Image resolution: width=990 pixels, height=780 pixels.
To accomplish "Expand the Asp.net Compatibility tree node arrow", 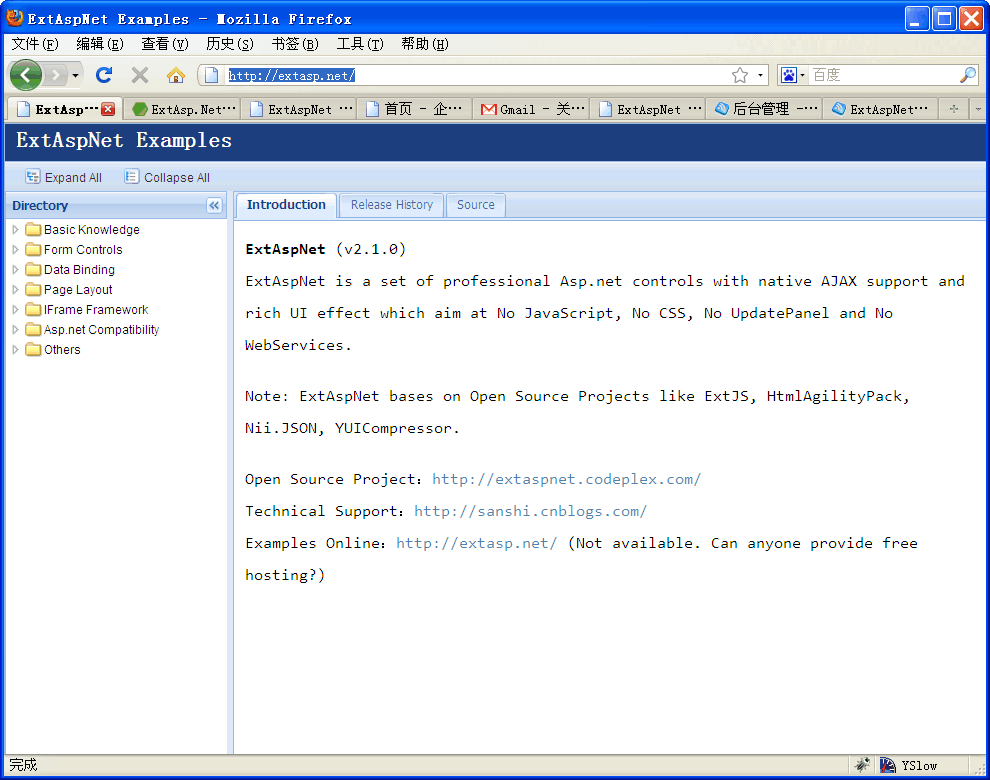I will tap(16, 330).
